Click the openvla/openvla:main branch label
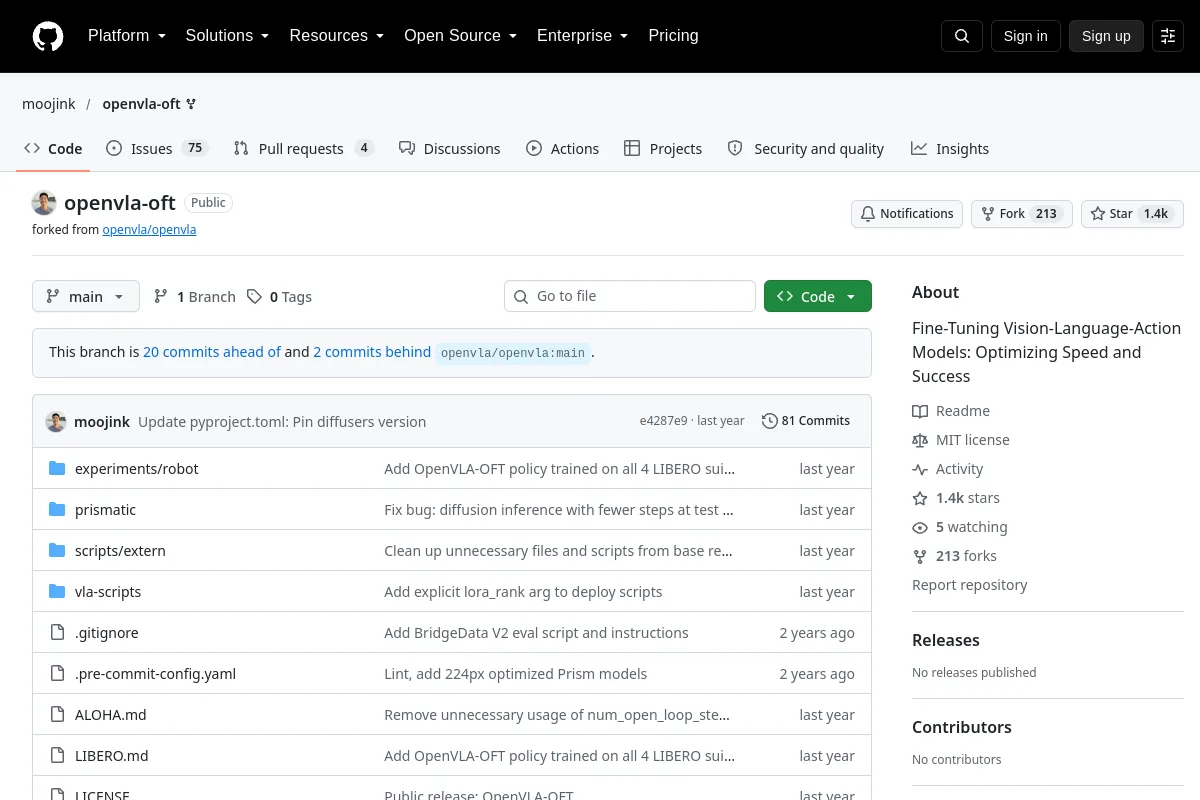Screen dimensions: 1200x800 pyautogui.click(x=513, y=353)
